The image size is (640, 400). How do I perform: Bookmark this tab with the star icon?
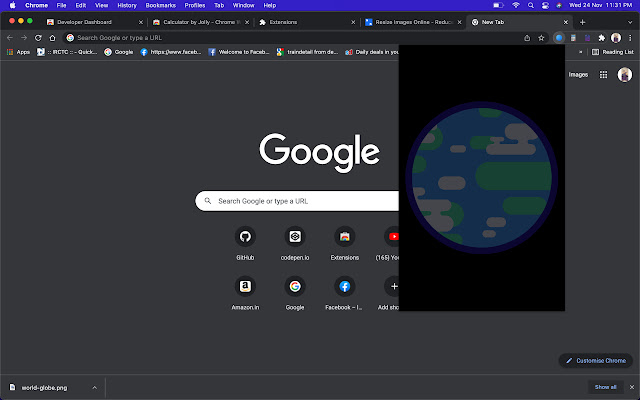541,38
